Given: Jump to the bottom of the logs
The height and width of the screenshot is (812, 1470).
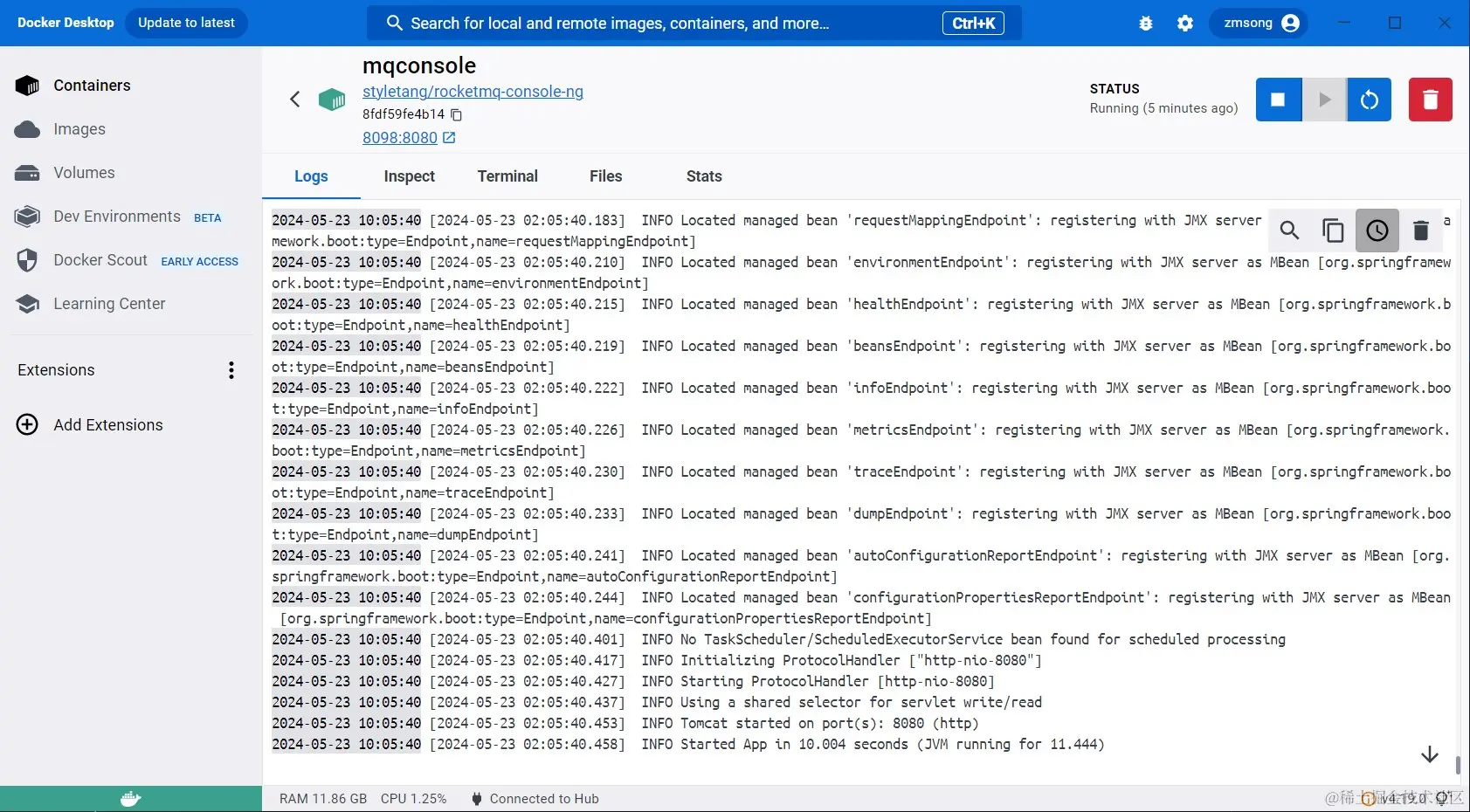Looking at the screenshot, I should click(1430, 754).
